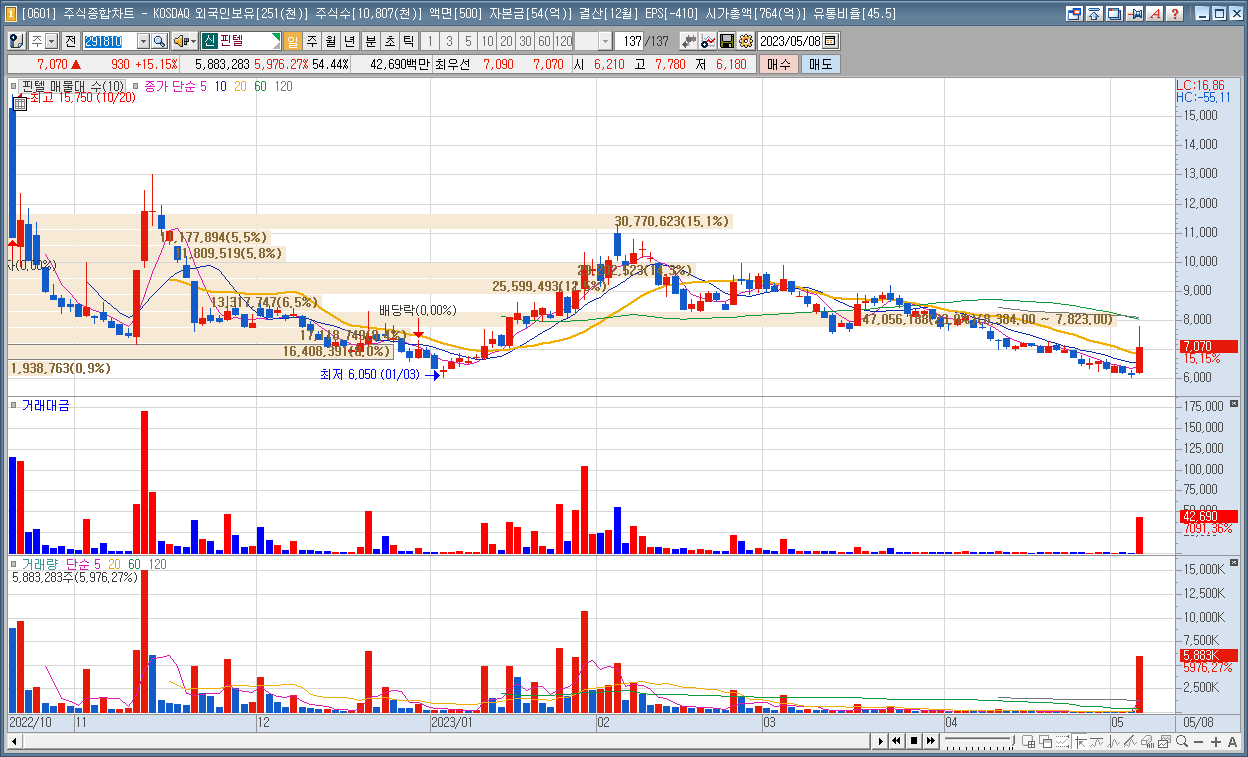This screenshot has width=1248, height=757.
Task: Select interval preset 5
Action: pyautogui.click(x=468, y=41)
